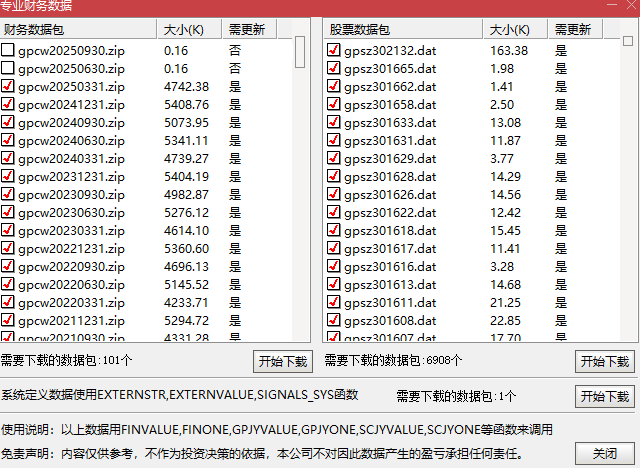Toggle gpsz301626.dat checkbox
The width and height of the screenshot is (640, 468).
pyautogui.click(x=333, y=194)
